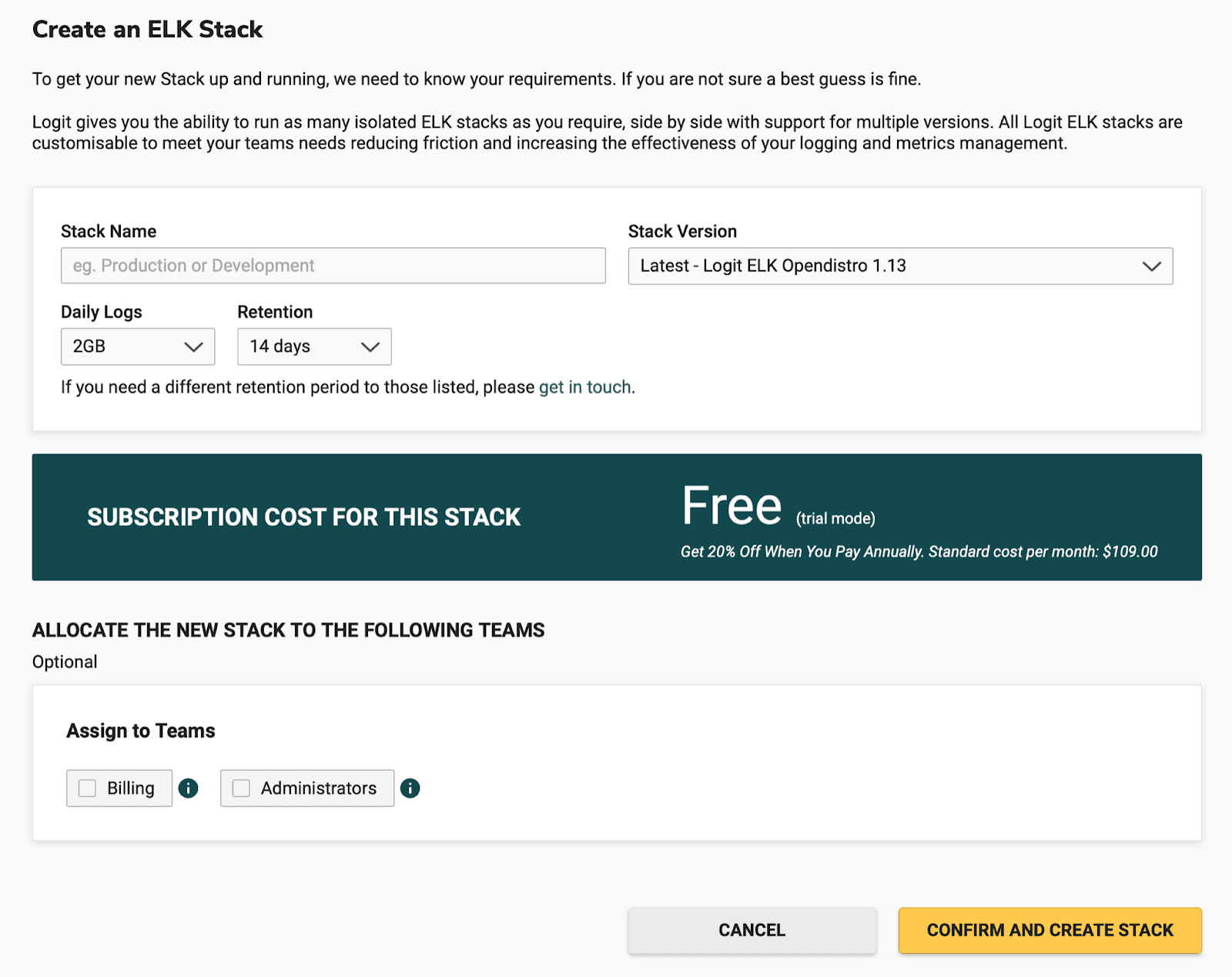Click the Stack Name input field

tap(332, 266)
